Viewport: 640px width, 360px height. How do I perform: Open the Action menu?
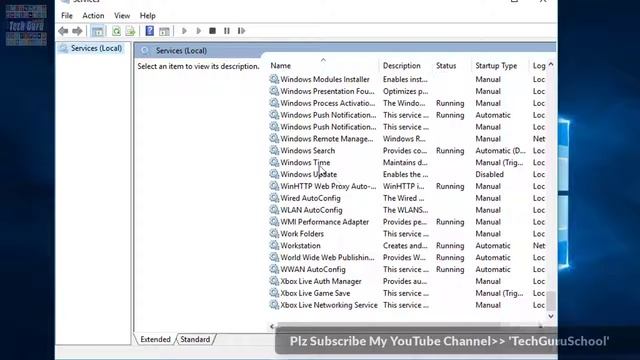tap(93, 16)
